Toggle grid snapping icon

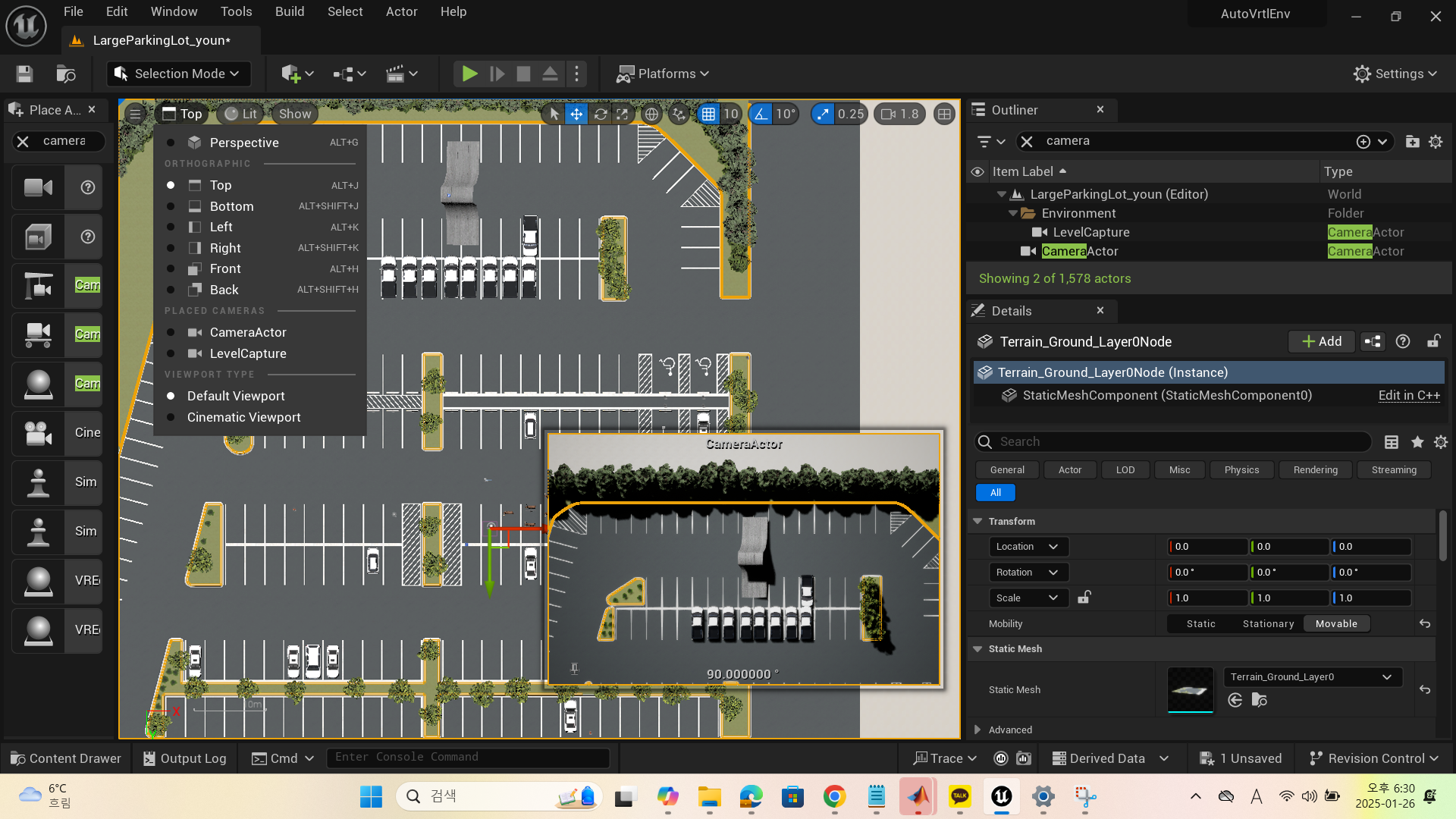(x=708, y=114)
